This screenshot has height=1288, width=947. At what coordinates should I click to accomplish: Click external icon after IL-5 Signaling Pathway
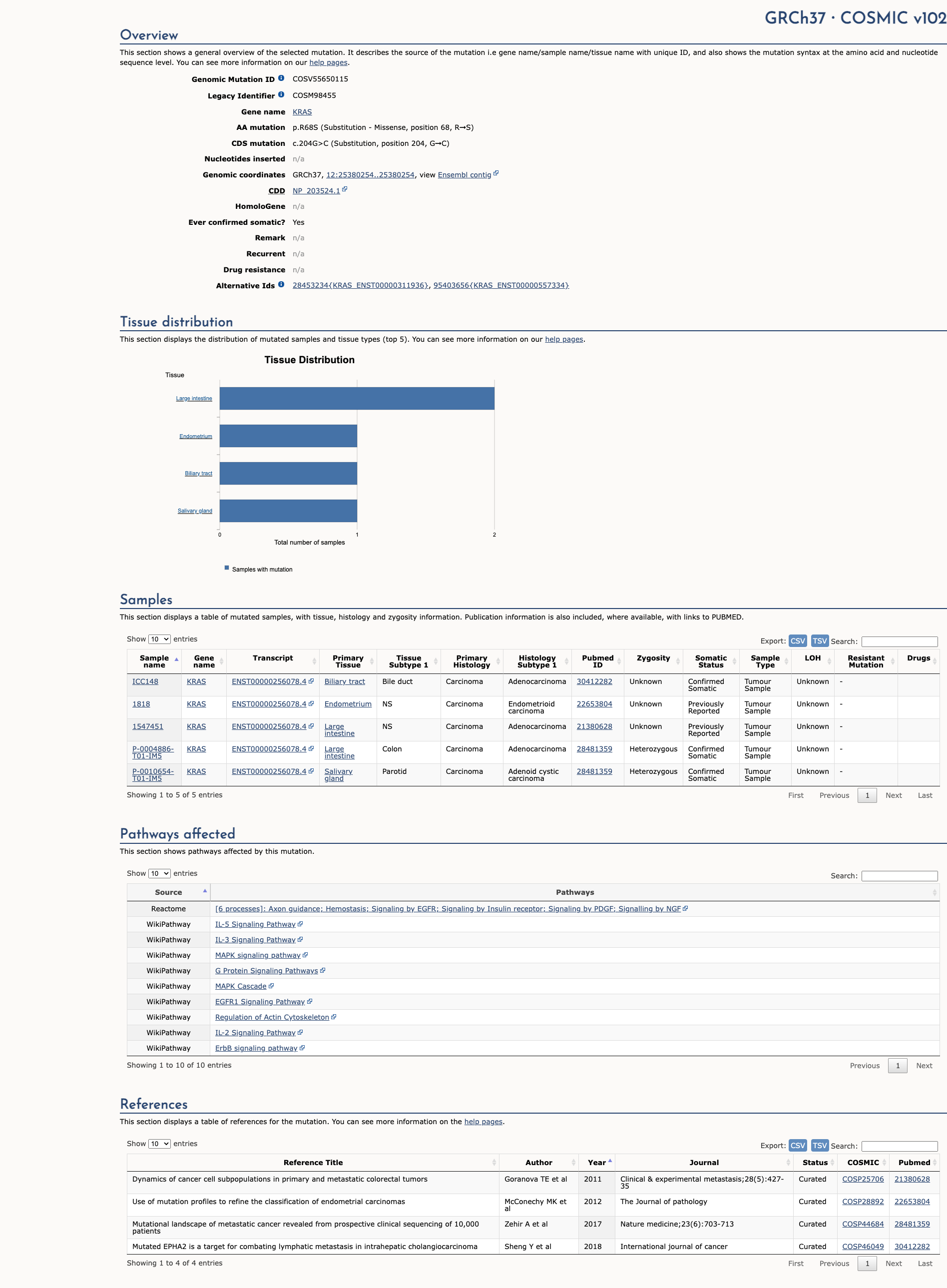[x=300, y=924]
